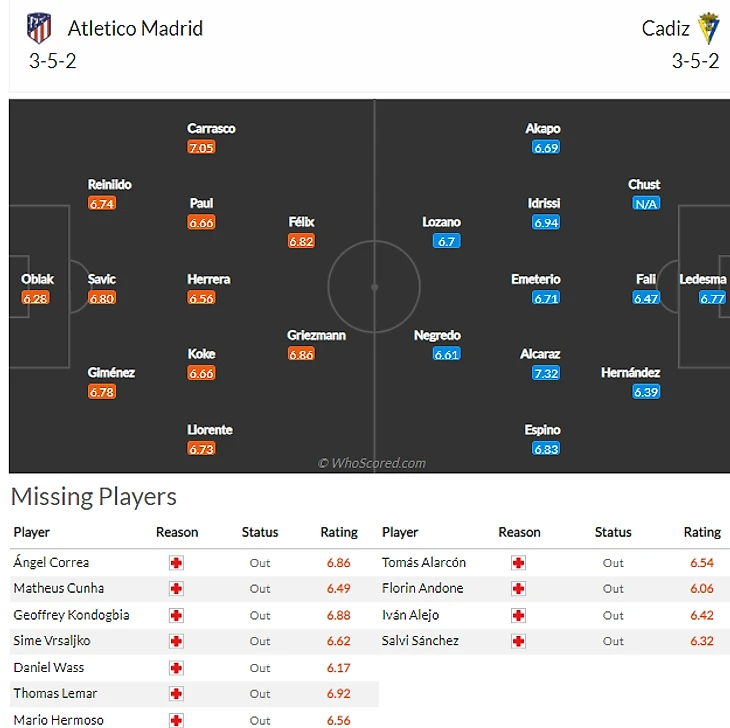This screenshot has width=730, height=728.
Task: Click Matheus Cunha's injury cross icon
Action: (177, 589)
